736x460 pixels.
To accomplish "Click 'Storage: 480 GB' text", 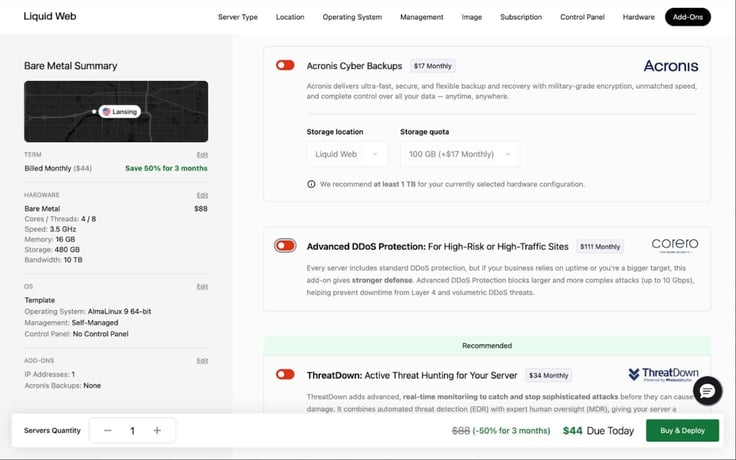I will click(x=52, y=249).
